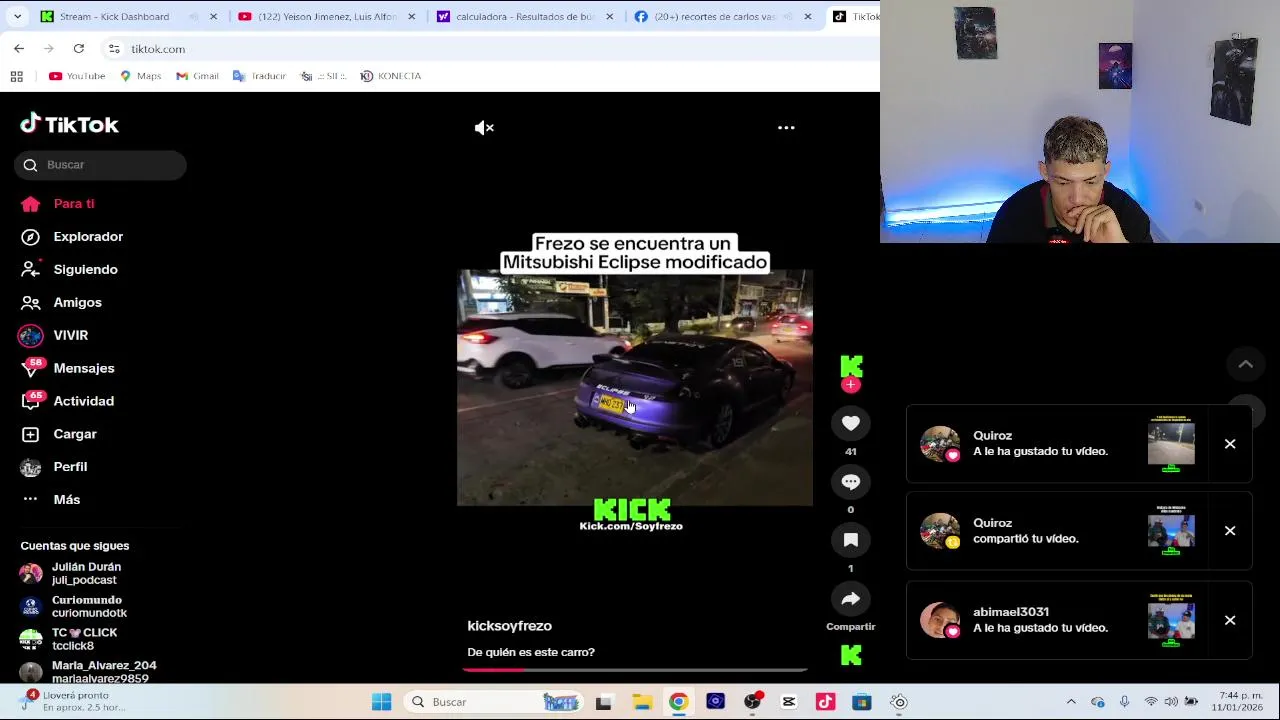This screenshot has width=1280, height=720.
Task: Close the Facebook recortes tab
Action: [808, 16]
